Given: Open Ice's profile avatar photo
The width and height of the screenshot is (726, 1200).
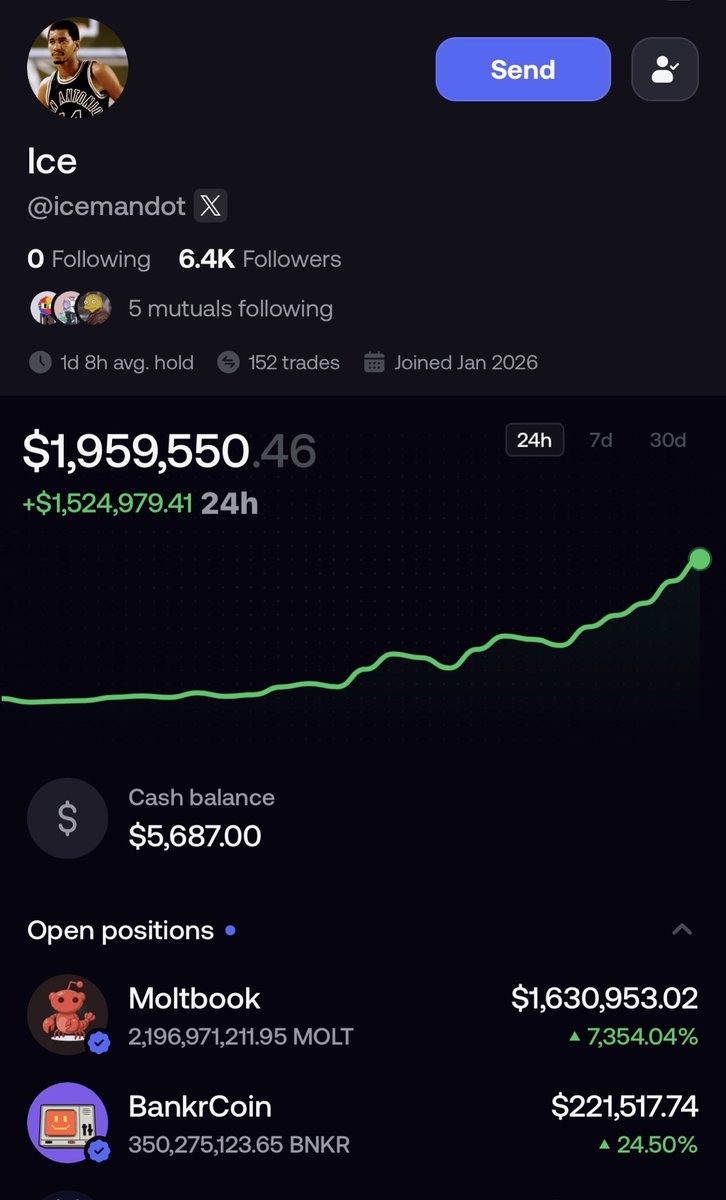Looking at the screenshot, I should (x=77, y=67).
